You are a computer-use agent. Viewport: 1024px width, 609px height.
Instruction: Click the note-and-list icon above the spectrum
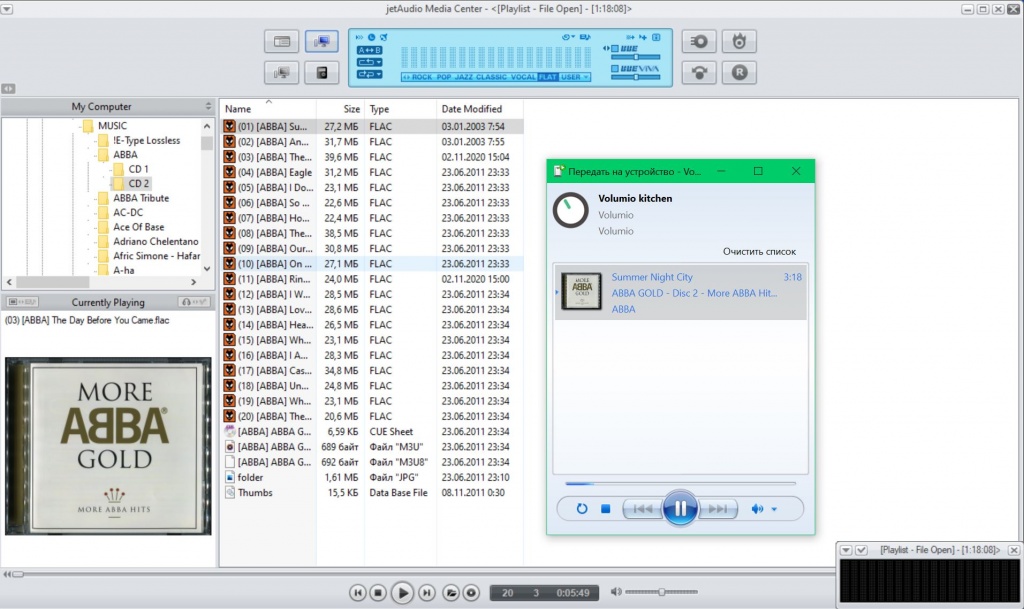click(x=585, y=37)
